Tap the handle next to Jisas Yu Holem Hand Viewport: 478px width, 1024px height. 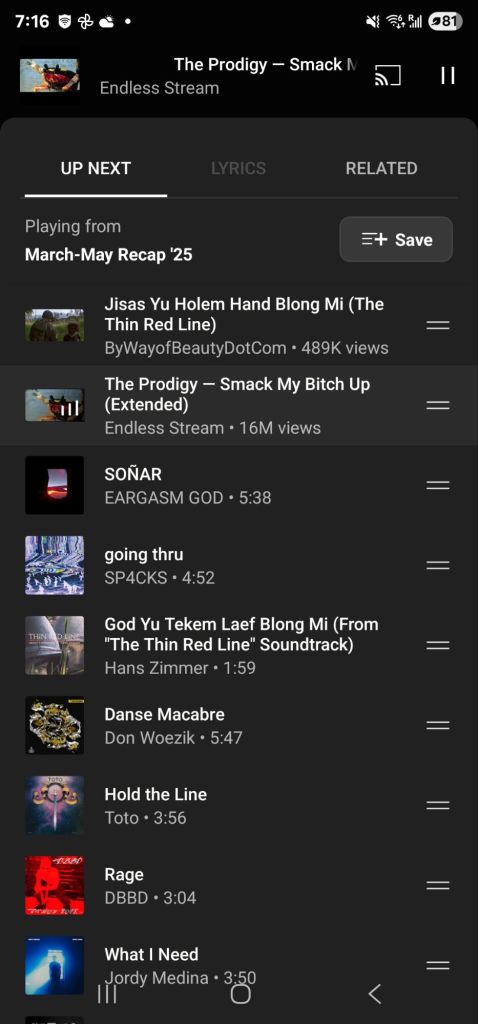click(438, 325)
